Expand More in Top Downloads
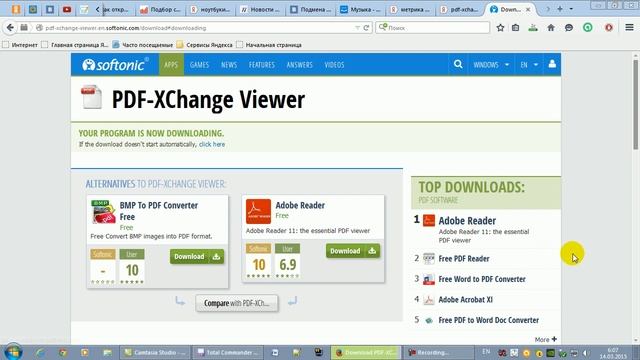640x360 pixels. (x=546, y=339)
